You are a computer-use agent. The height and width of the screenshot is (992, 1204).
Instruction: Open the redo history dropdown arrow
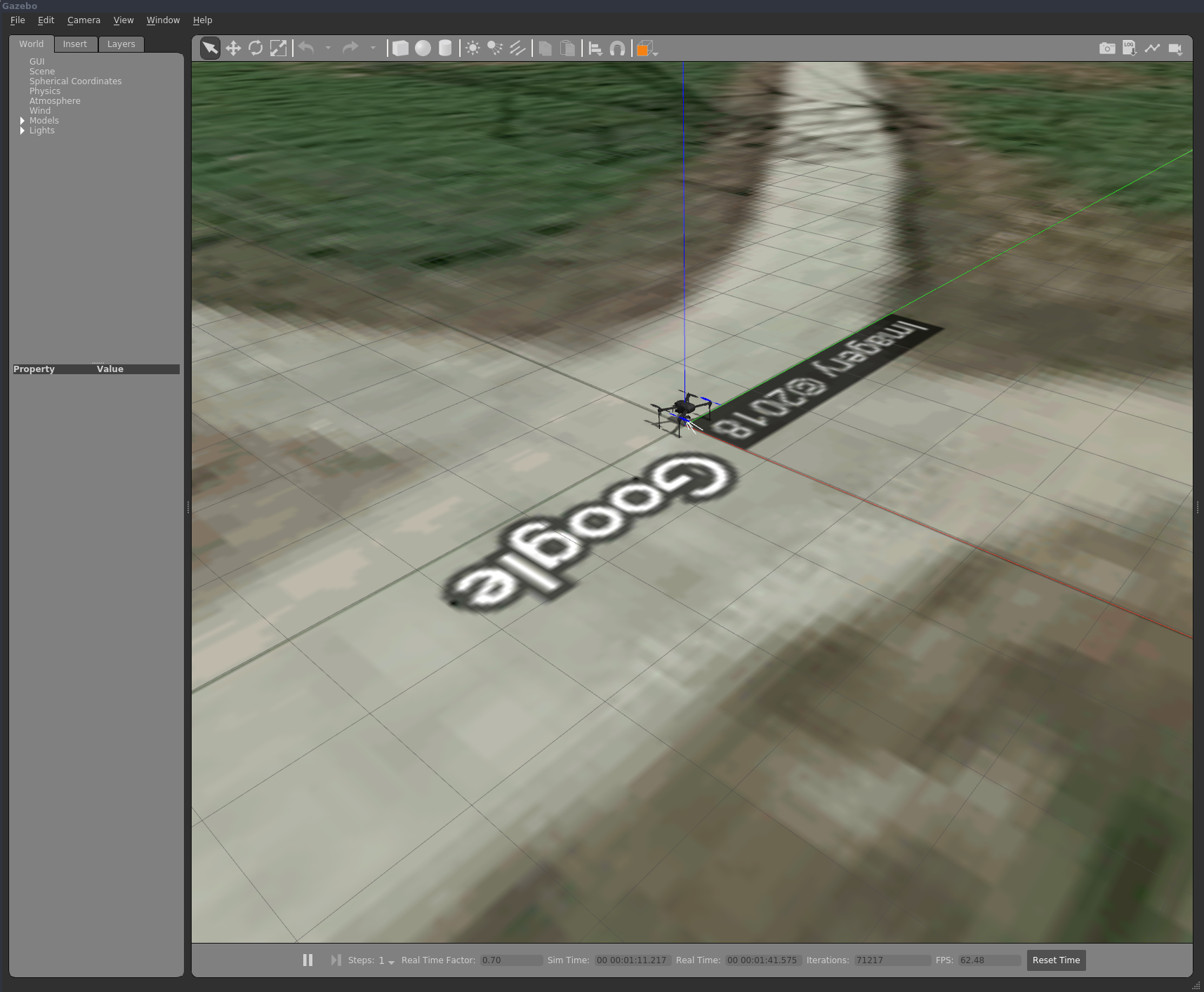point(373,48)
